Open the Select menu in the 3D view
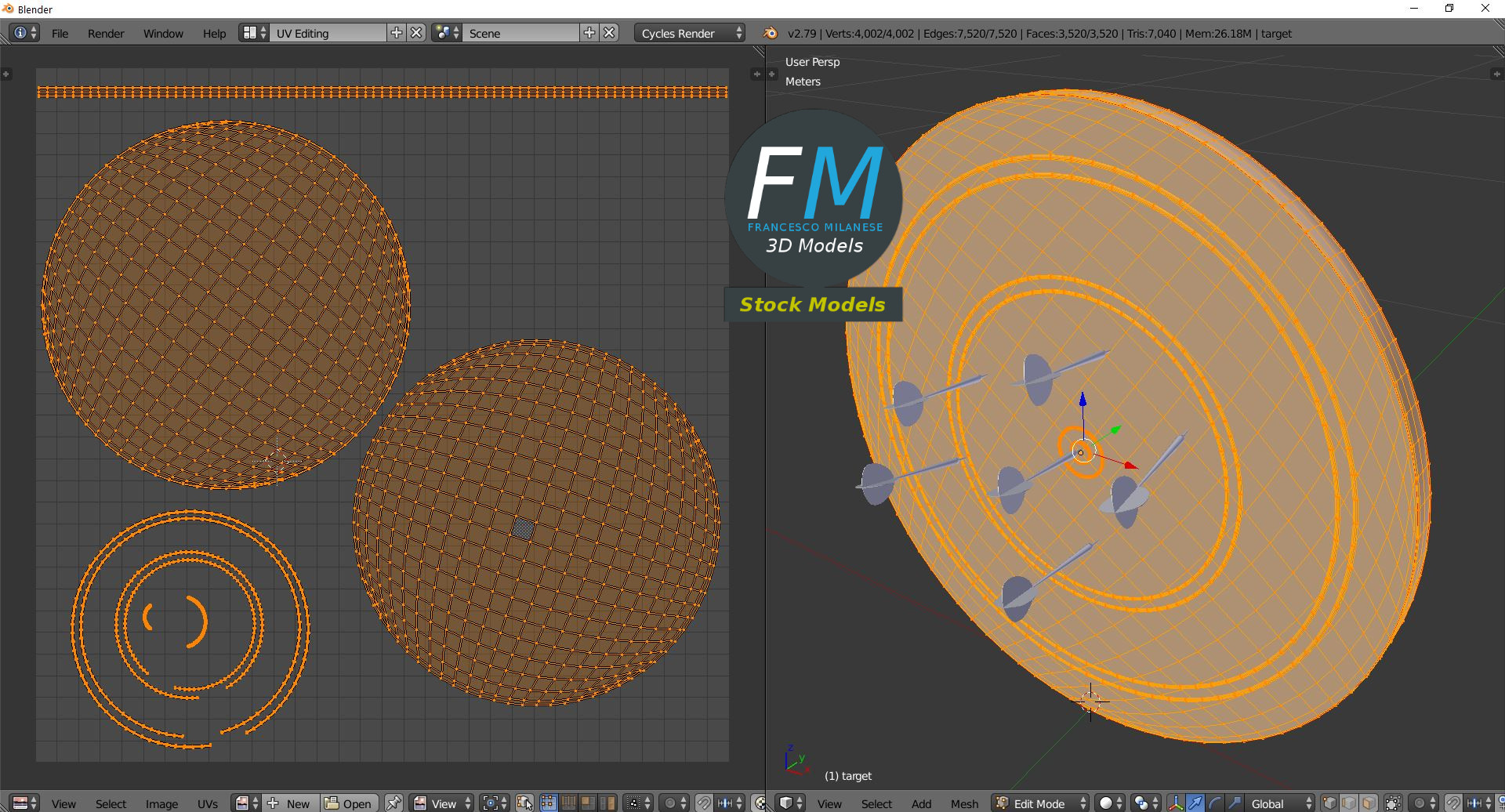This screenshot has height=812, width=1505. [876, 803]
